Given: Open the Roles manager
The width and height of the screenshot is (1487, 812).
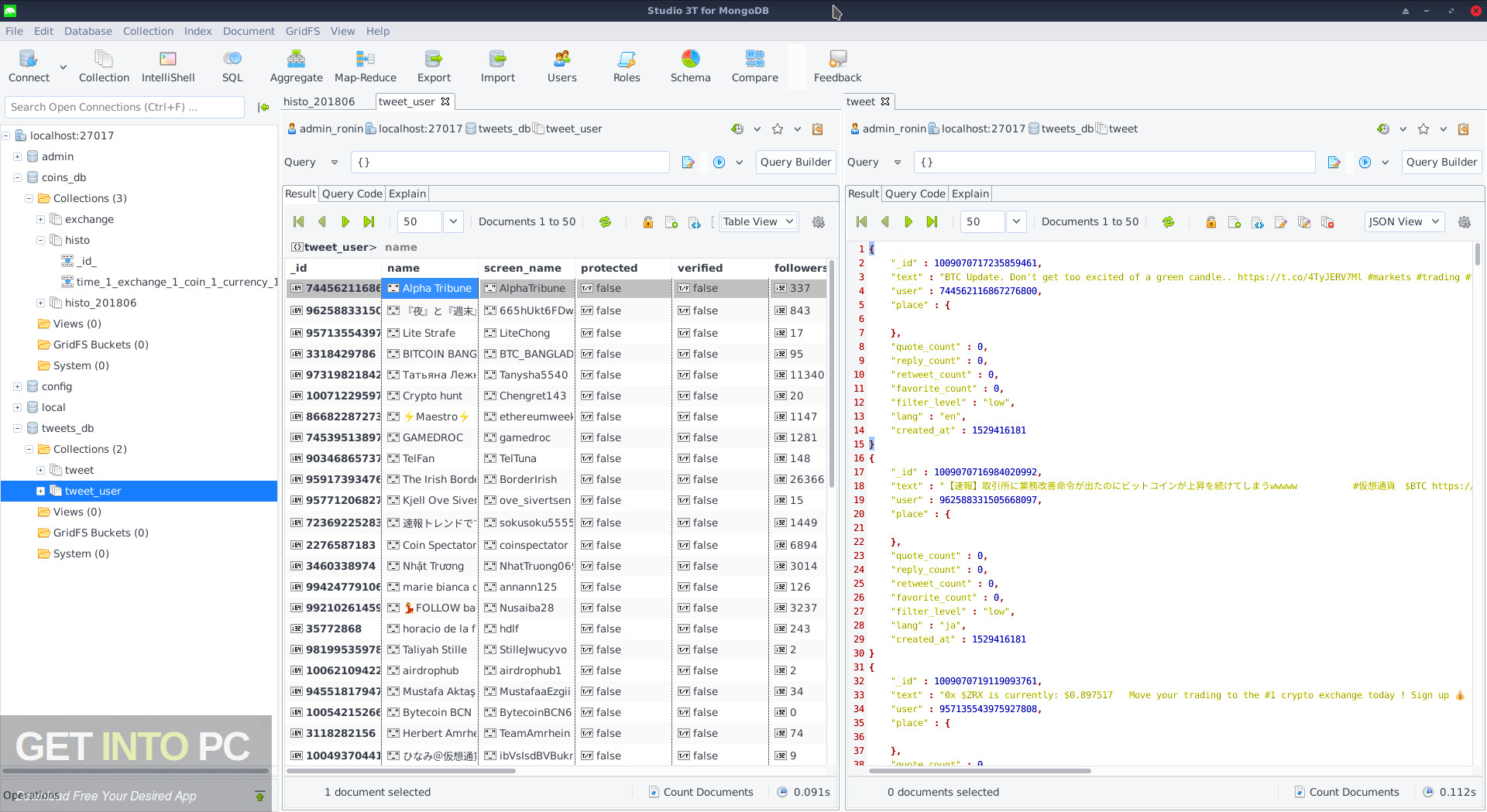Looking at the screenshot, I should point(627,66).
